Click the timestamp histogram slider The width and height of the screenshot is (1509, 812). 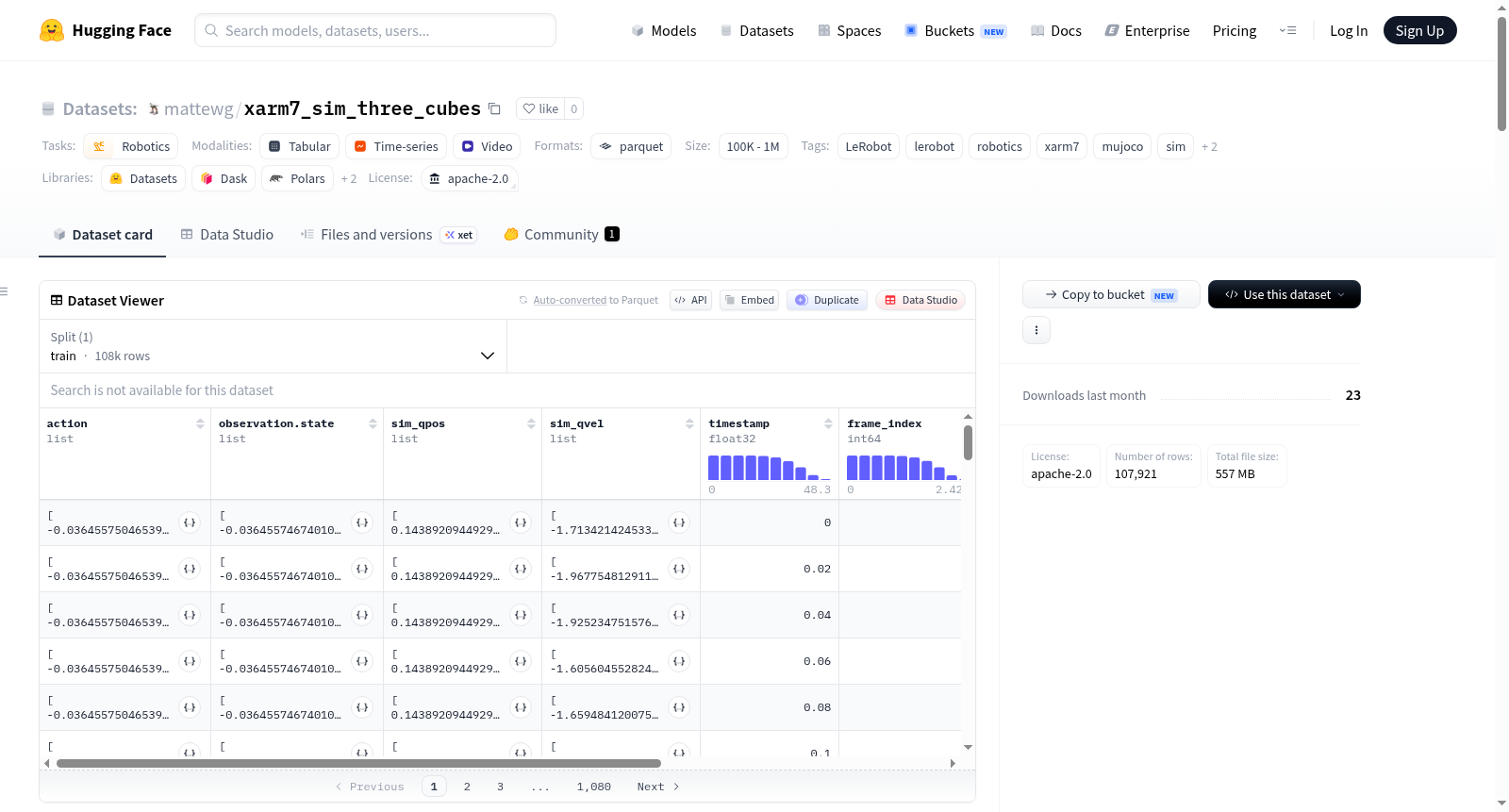770,468
